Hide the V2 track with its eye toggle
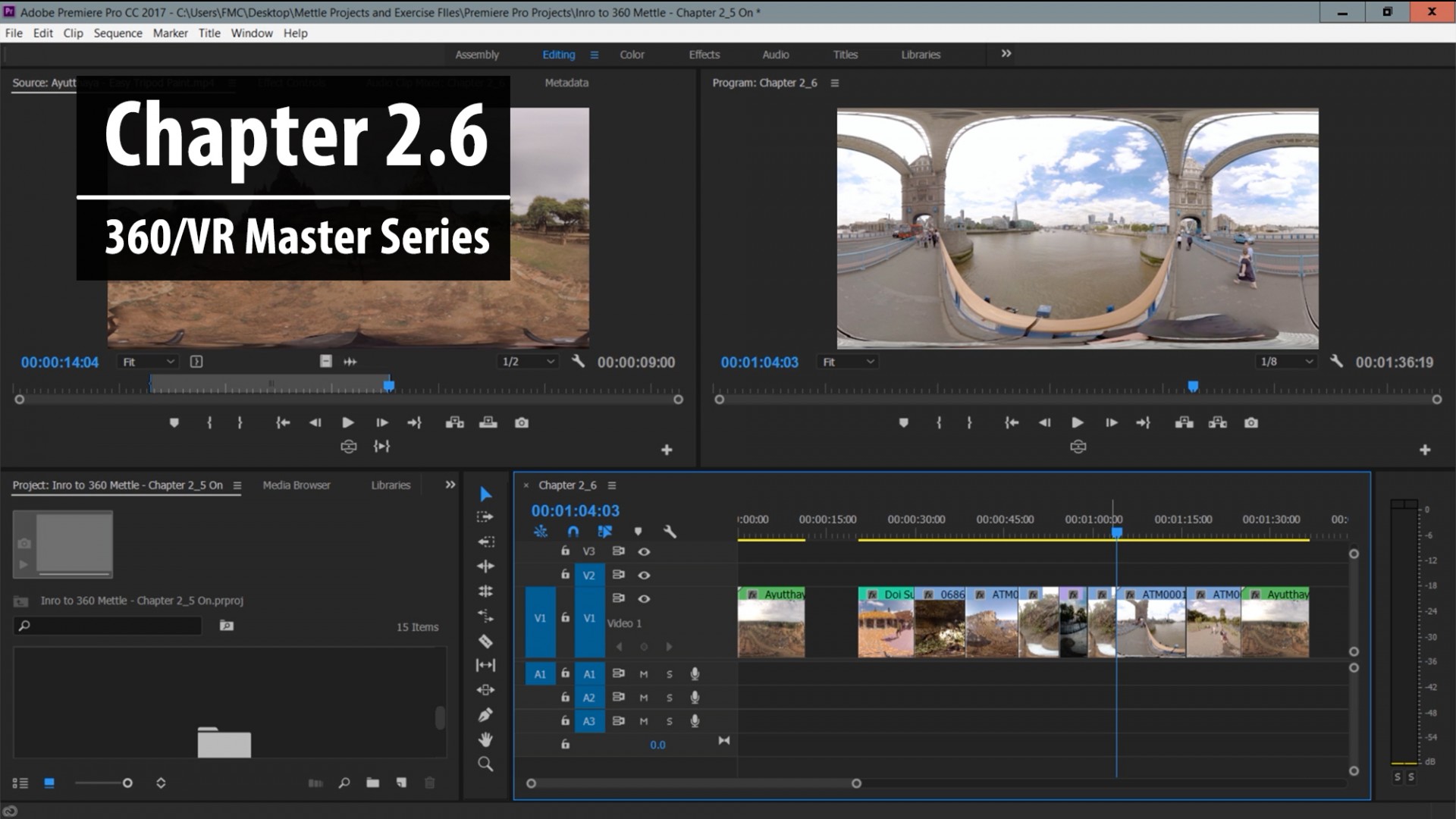Image resolution: width=1456 pixels, height=819 pixels. [644, 576]
